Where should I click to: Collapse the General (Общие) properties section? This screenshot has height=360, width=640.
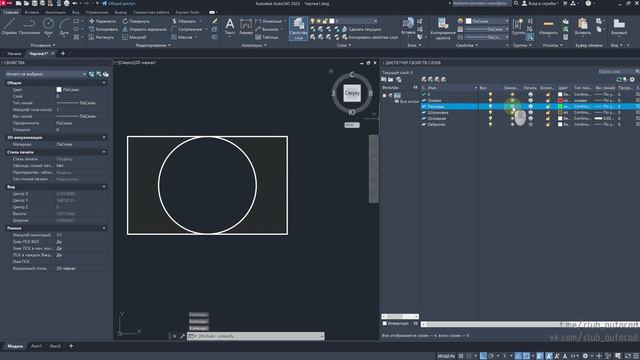pos(104,83)
